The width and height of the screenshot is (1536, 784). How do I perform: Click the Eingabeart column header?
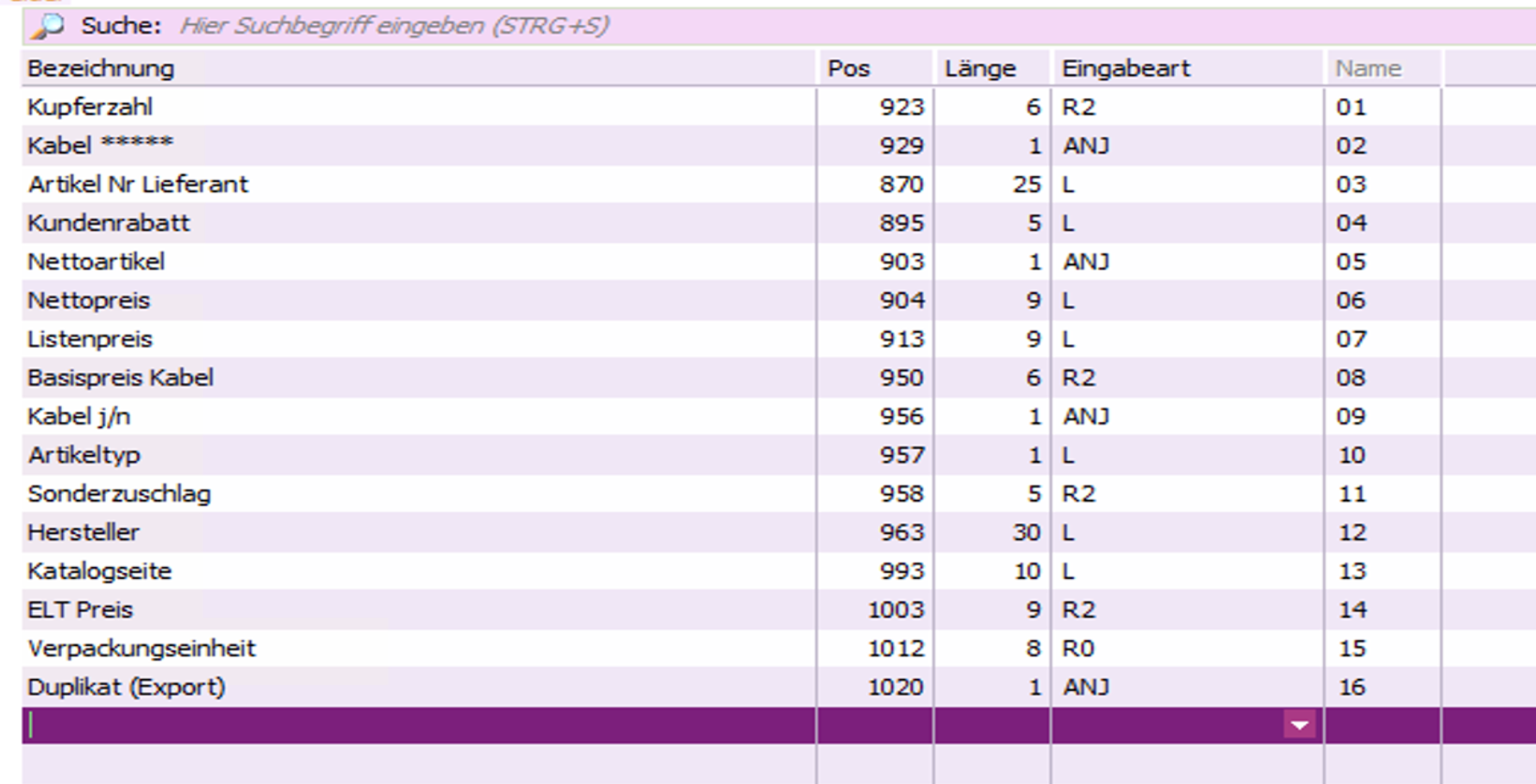[1126, 69]
